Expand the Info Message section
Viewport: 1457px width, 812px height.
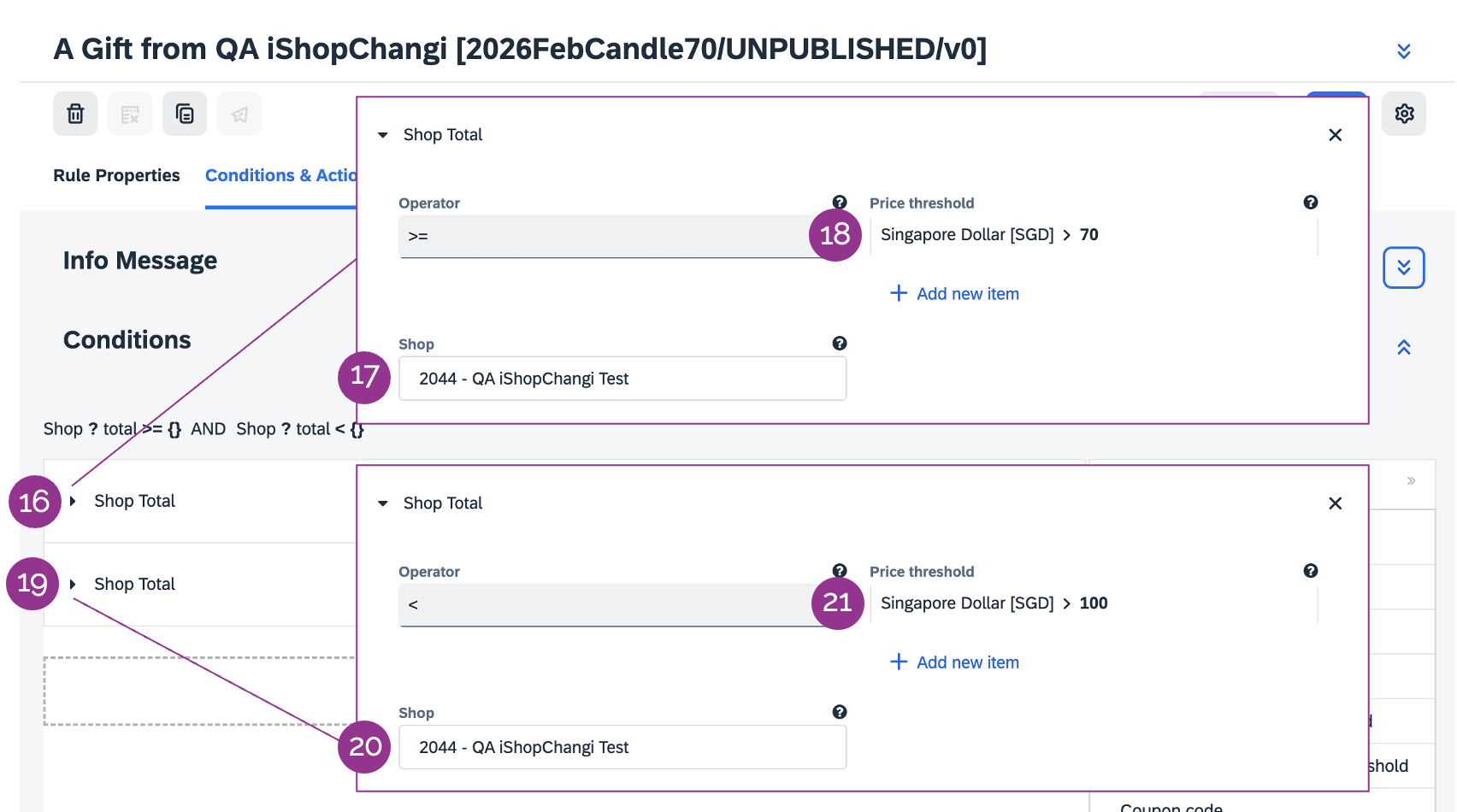pos(1403,268)
